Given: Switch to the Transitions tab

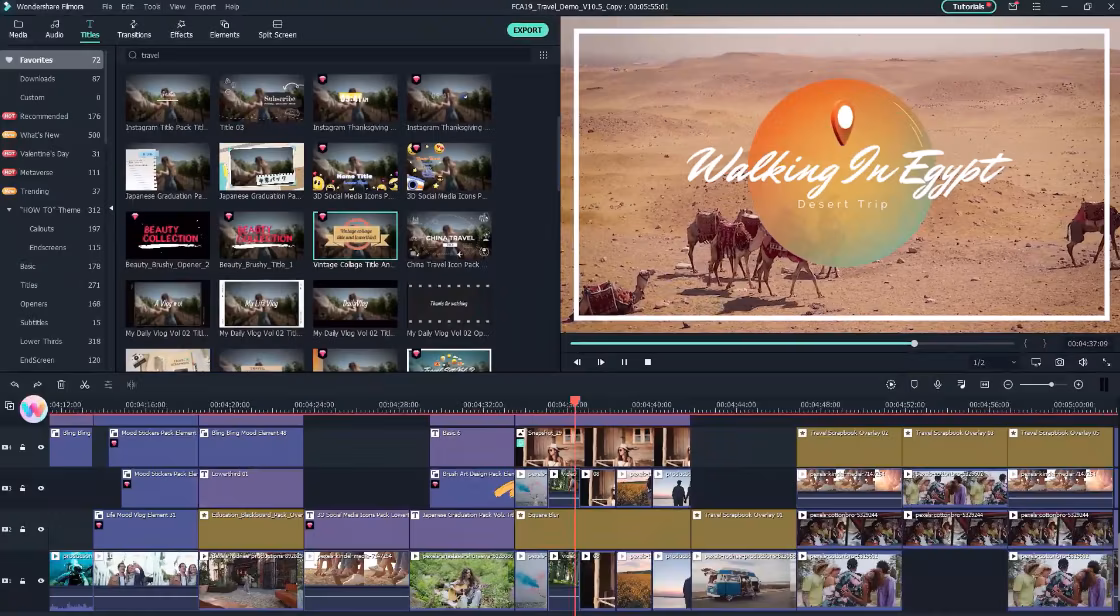Looking at the screenshot, I should coord(134,29).
